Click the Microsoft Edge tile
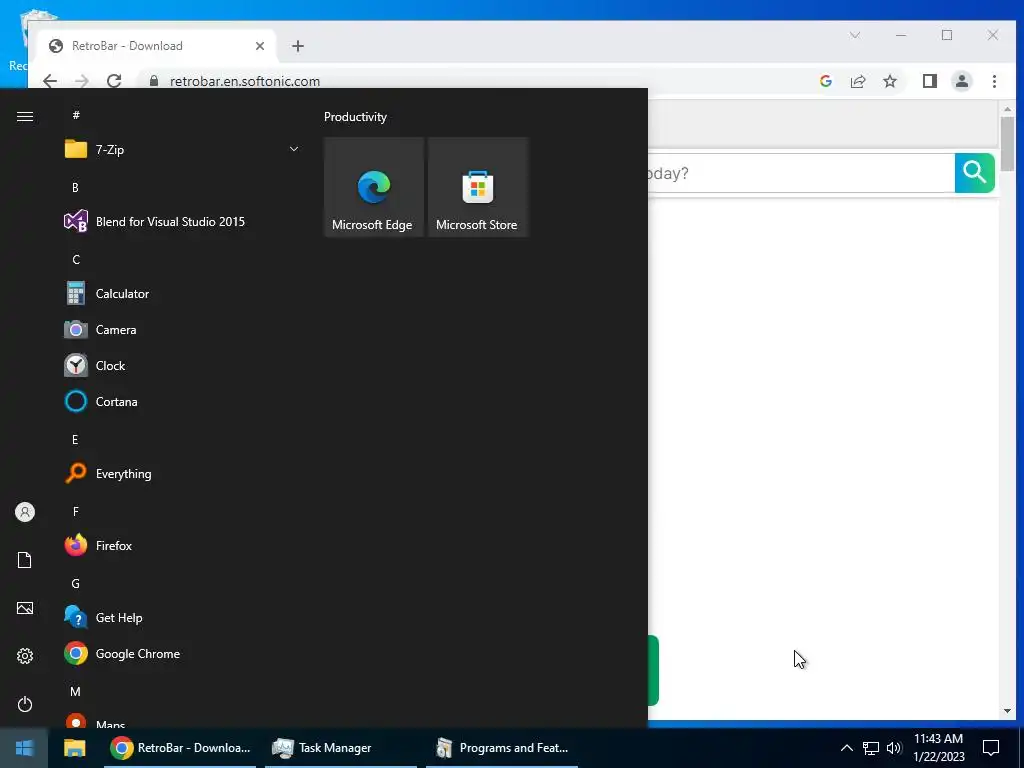The width and height of the screenshot is (1024, 768). (x=374, y=187)
